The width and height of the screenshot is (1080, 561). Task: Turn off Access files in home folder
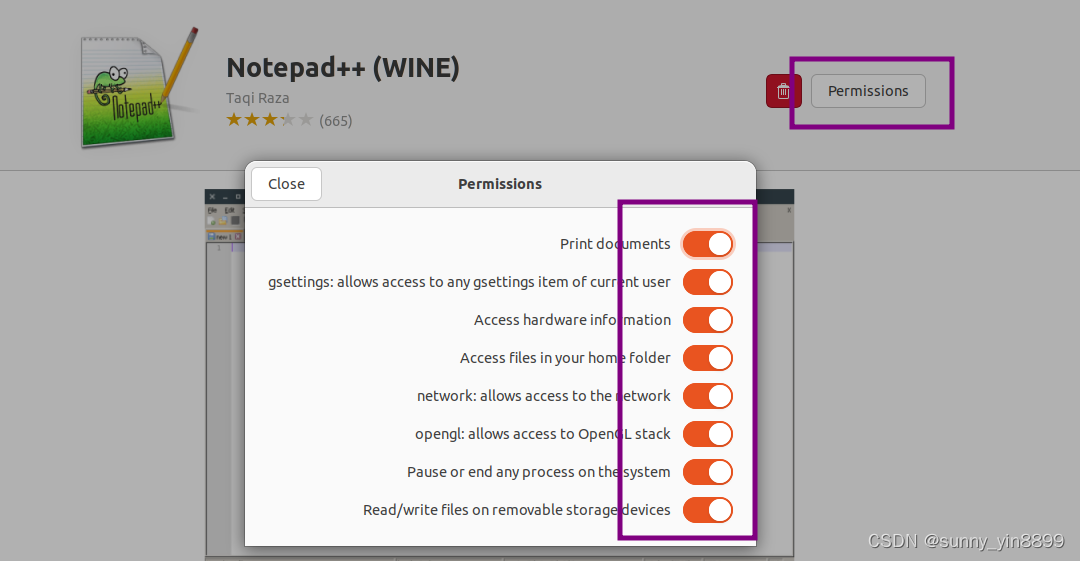pos(707,358)
